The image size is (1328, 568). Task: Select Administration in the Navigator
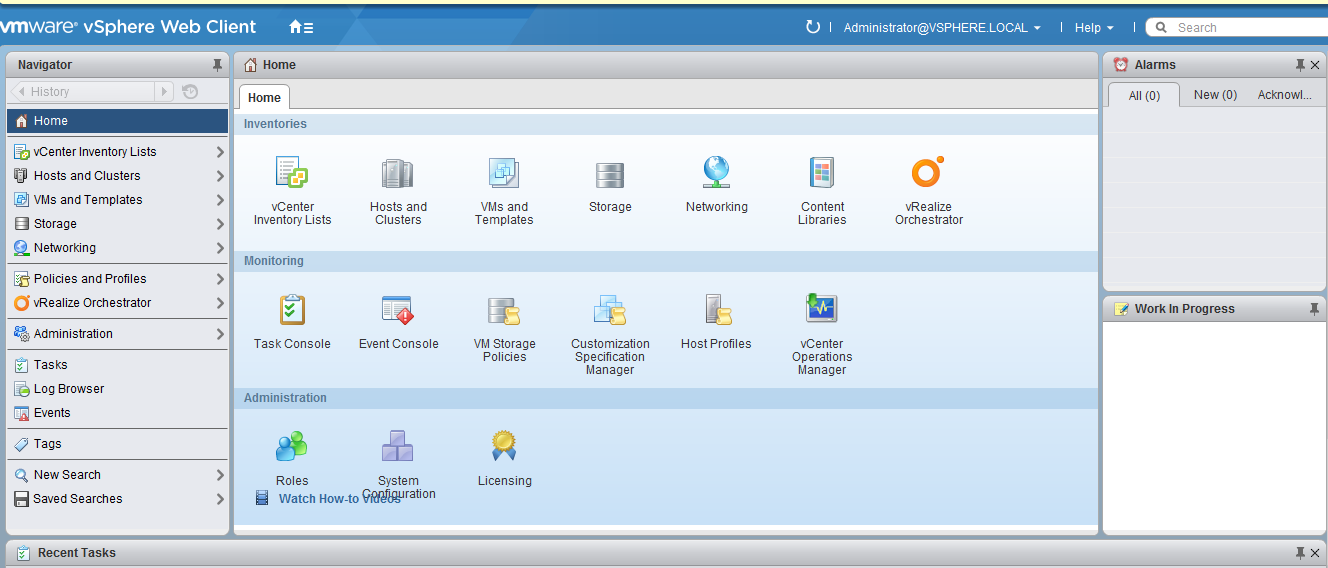click(x=118, y=334)
